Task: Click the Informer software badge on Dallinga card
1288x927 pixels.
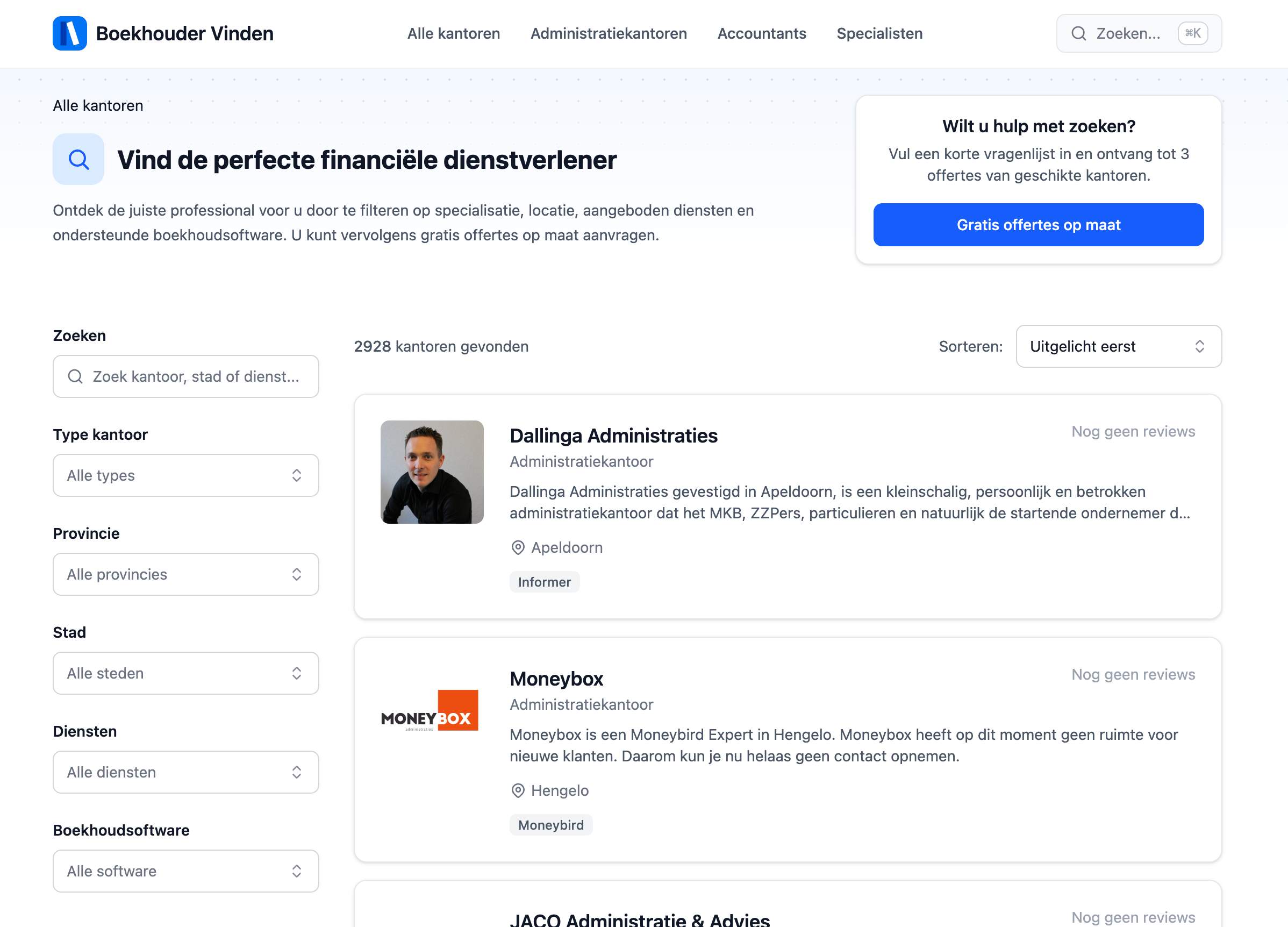Action: pos(544,582)
